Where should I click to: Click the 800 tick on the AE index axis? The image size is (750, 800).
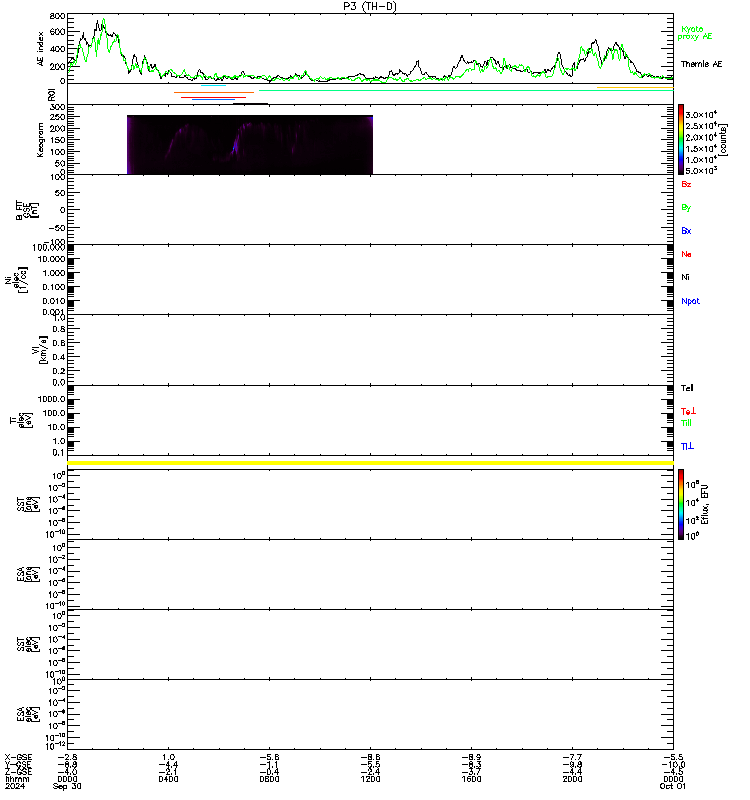click(57, 16)
